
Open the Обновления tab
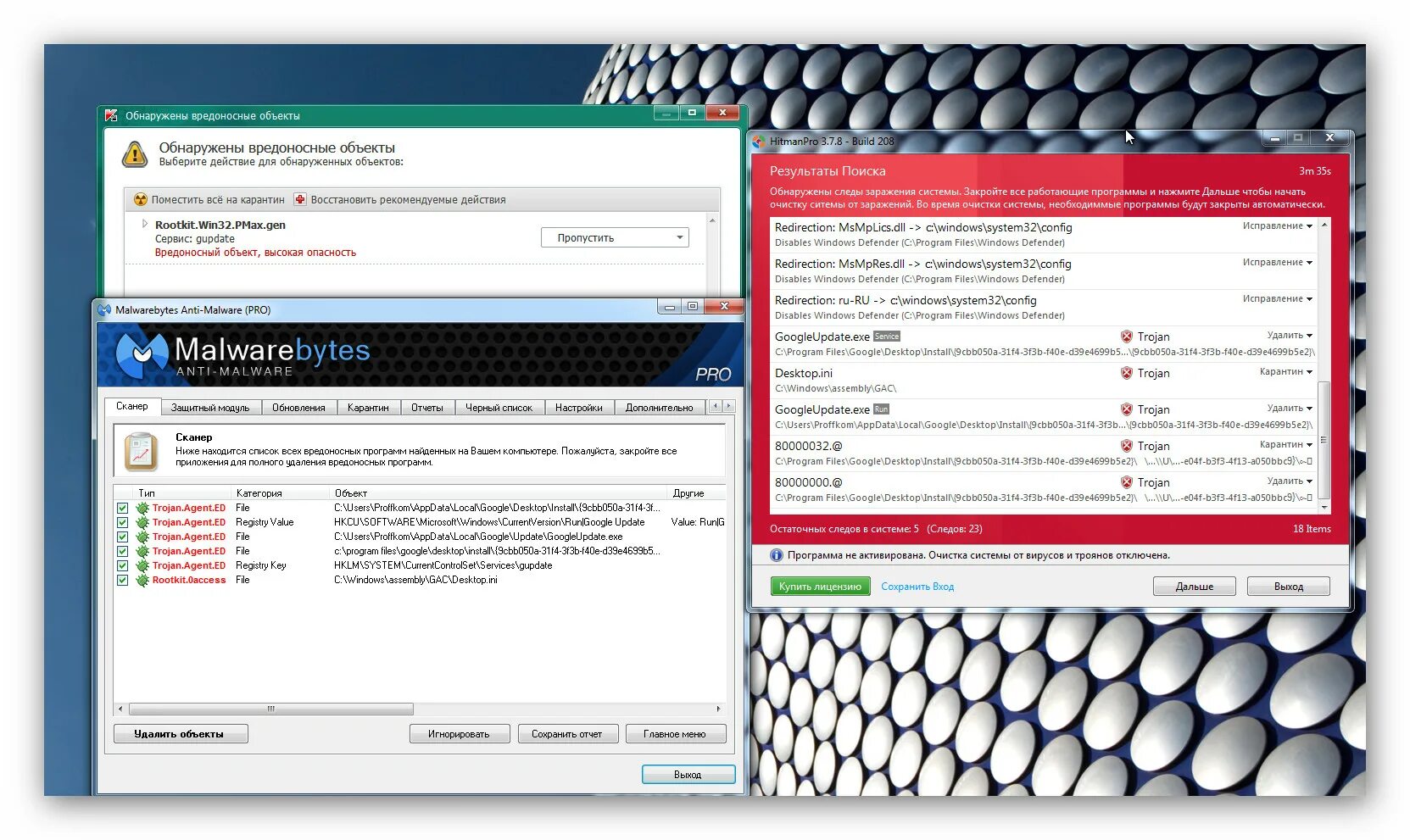click(298, 408)
